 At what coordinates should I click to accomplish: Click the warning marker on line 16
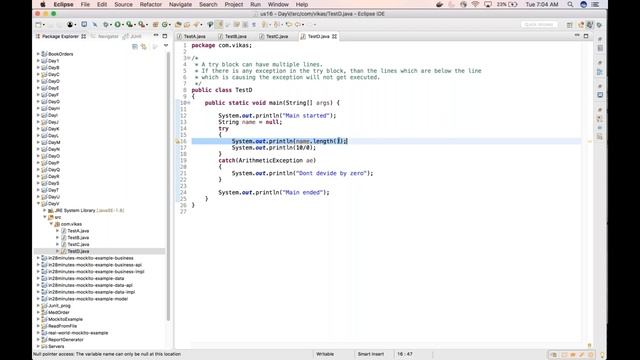point(178,141)
